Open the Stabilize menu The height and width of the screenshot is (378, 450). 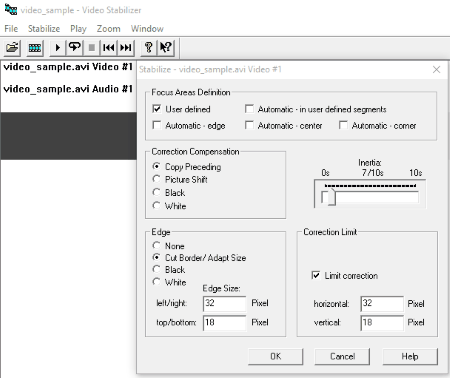pyautogui.click(x=44, y=29)
